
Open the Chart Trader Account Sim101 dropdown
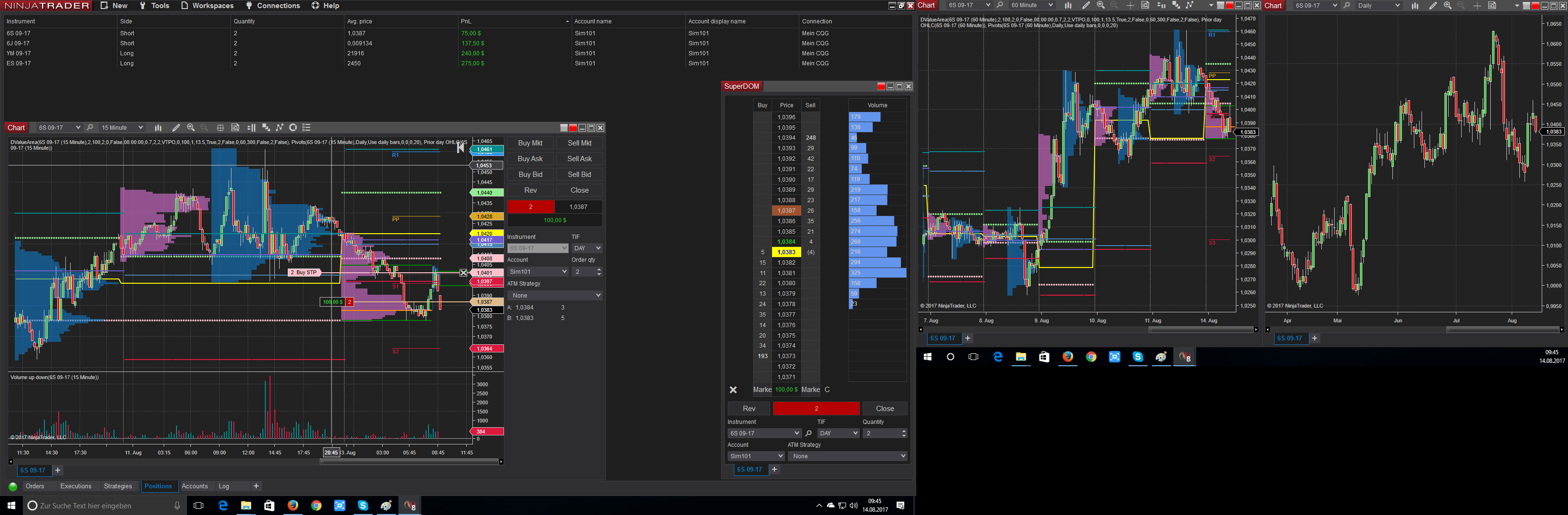click(537, 272)
